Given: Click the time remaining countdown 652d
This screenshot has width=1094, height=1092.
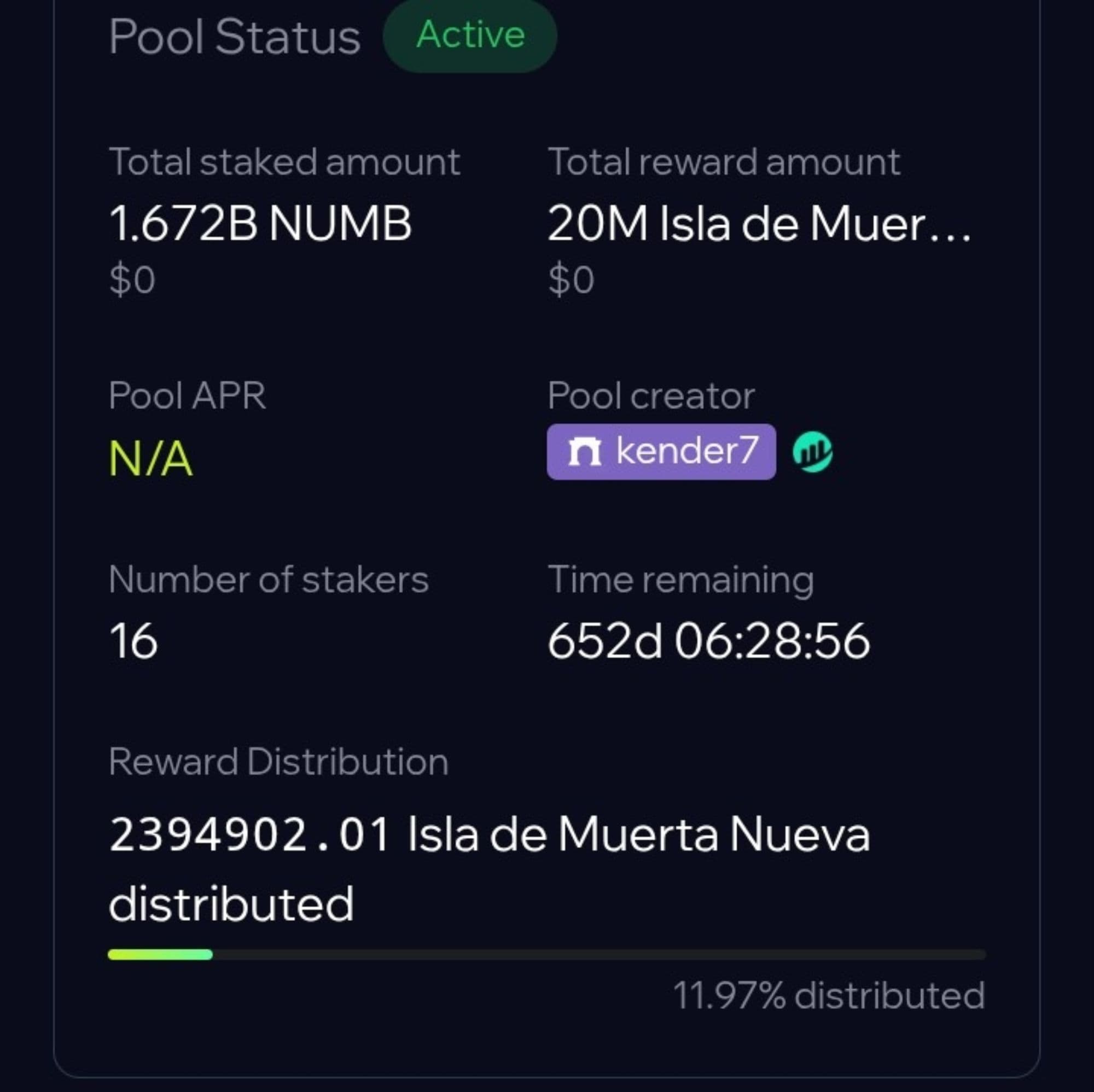Looking at the screenshot, I should (708, 641).
